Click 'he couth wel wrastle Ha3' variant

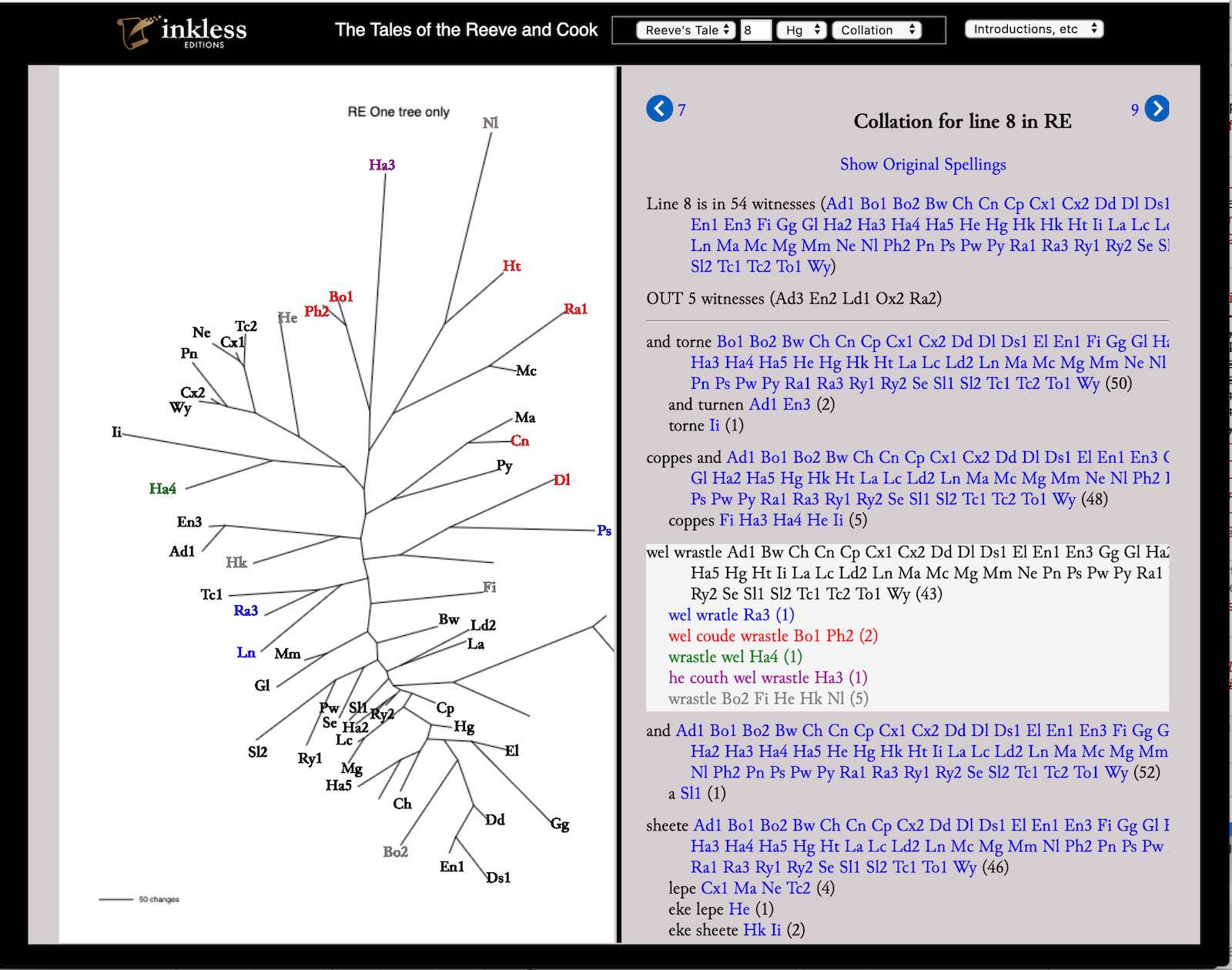point(768,677)
